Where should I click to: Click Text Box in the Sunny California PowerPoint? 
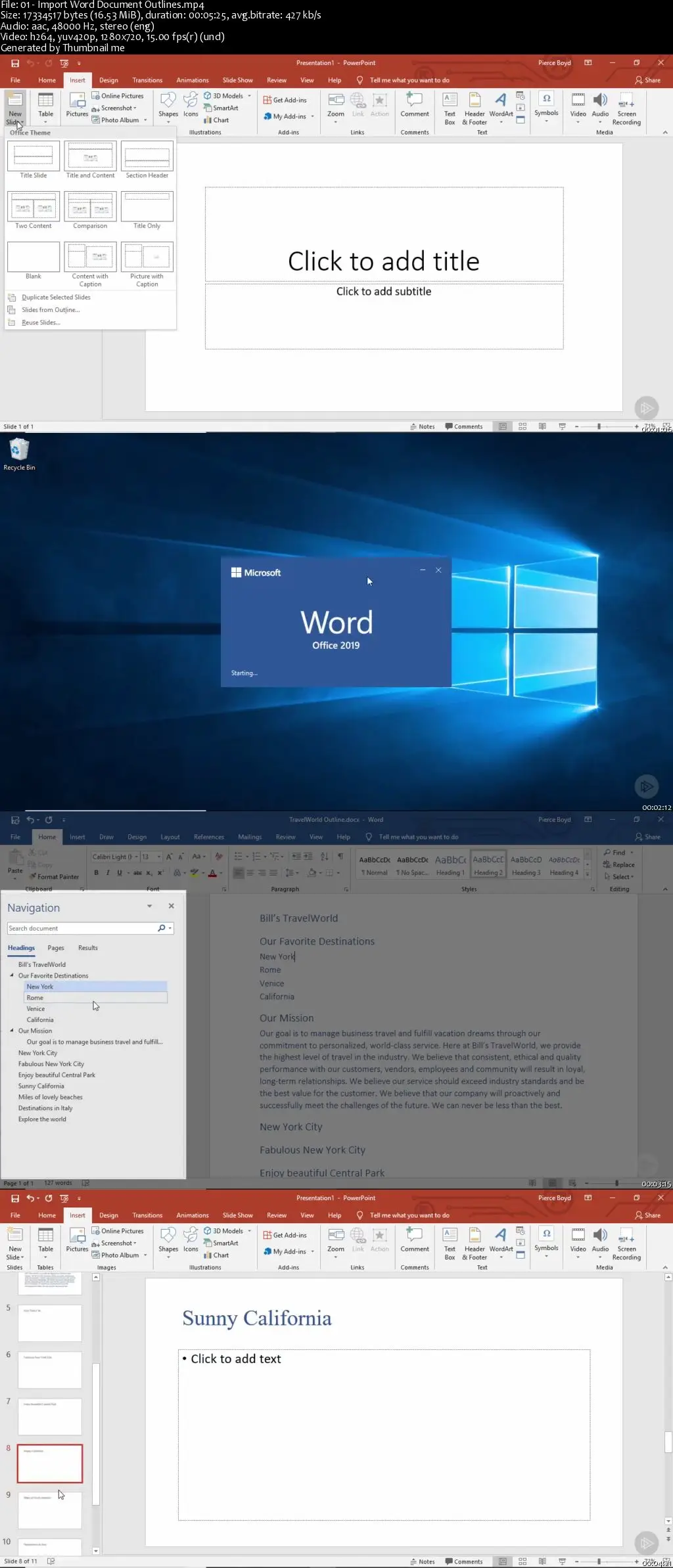450,1244
